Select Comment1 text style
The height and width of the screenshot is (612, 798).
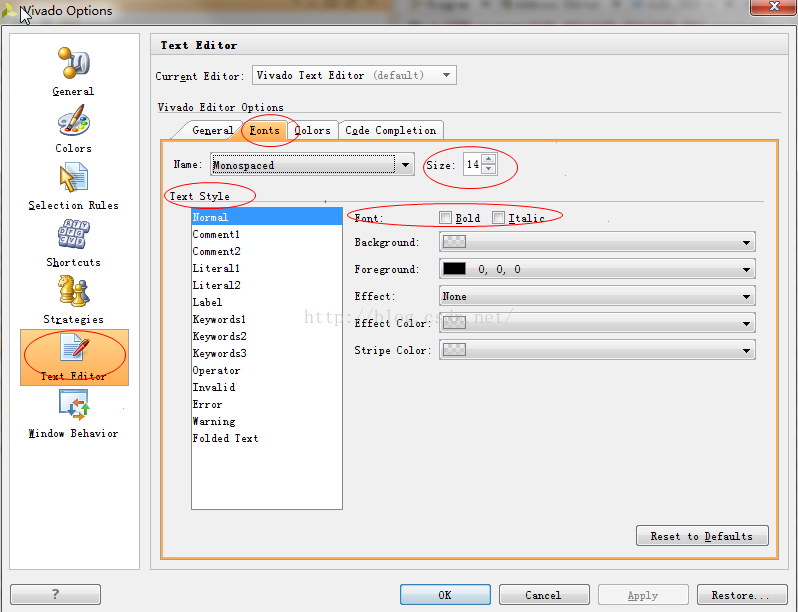click(267, 235)
